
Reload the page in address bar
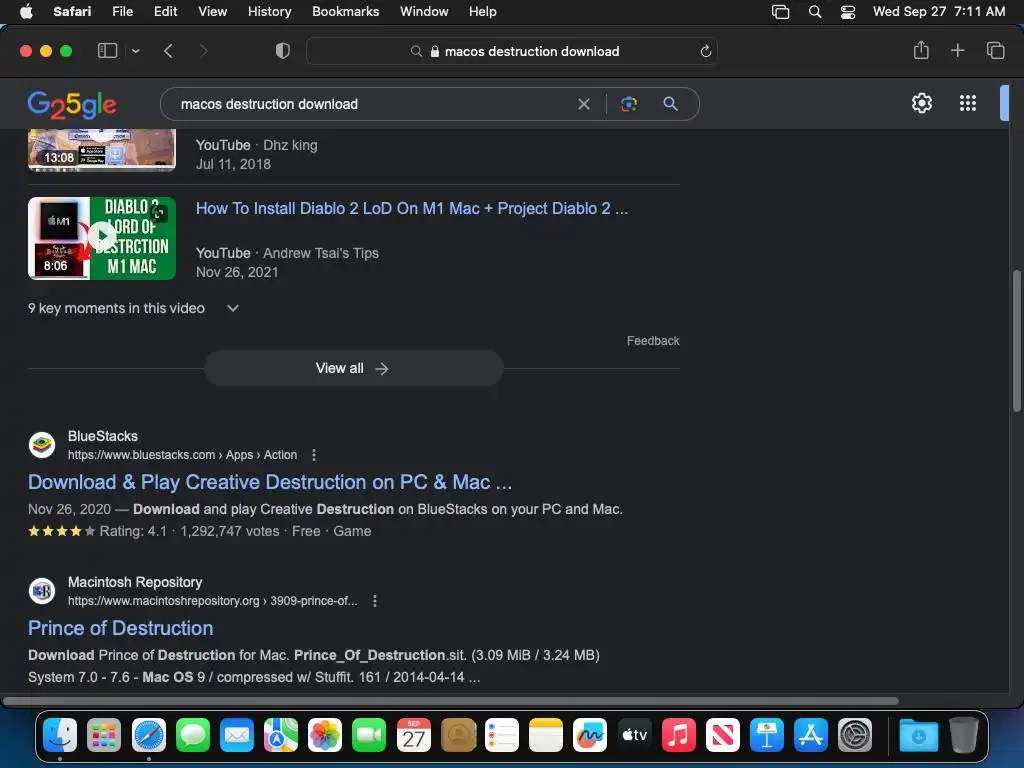[705, 51]
